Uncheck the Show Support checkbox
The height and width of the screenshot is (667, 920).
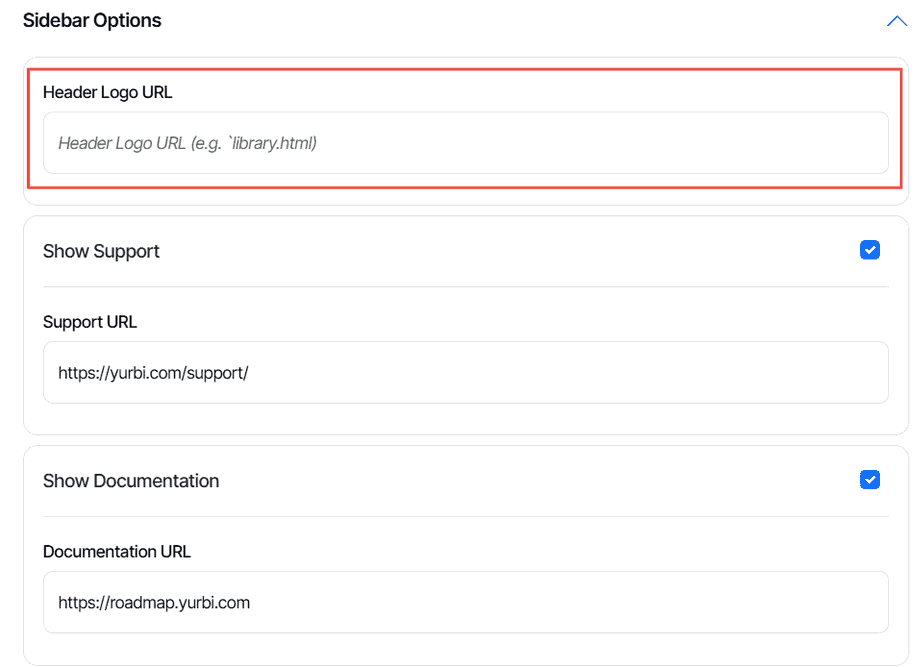(870, 250)
